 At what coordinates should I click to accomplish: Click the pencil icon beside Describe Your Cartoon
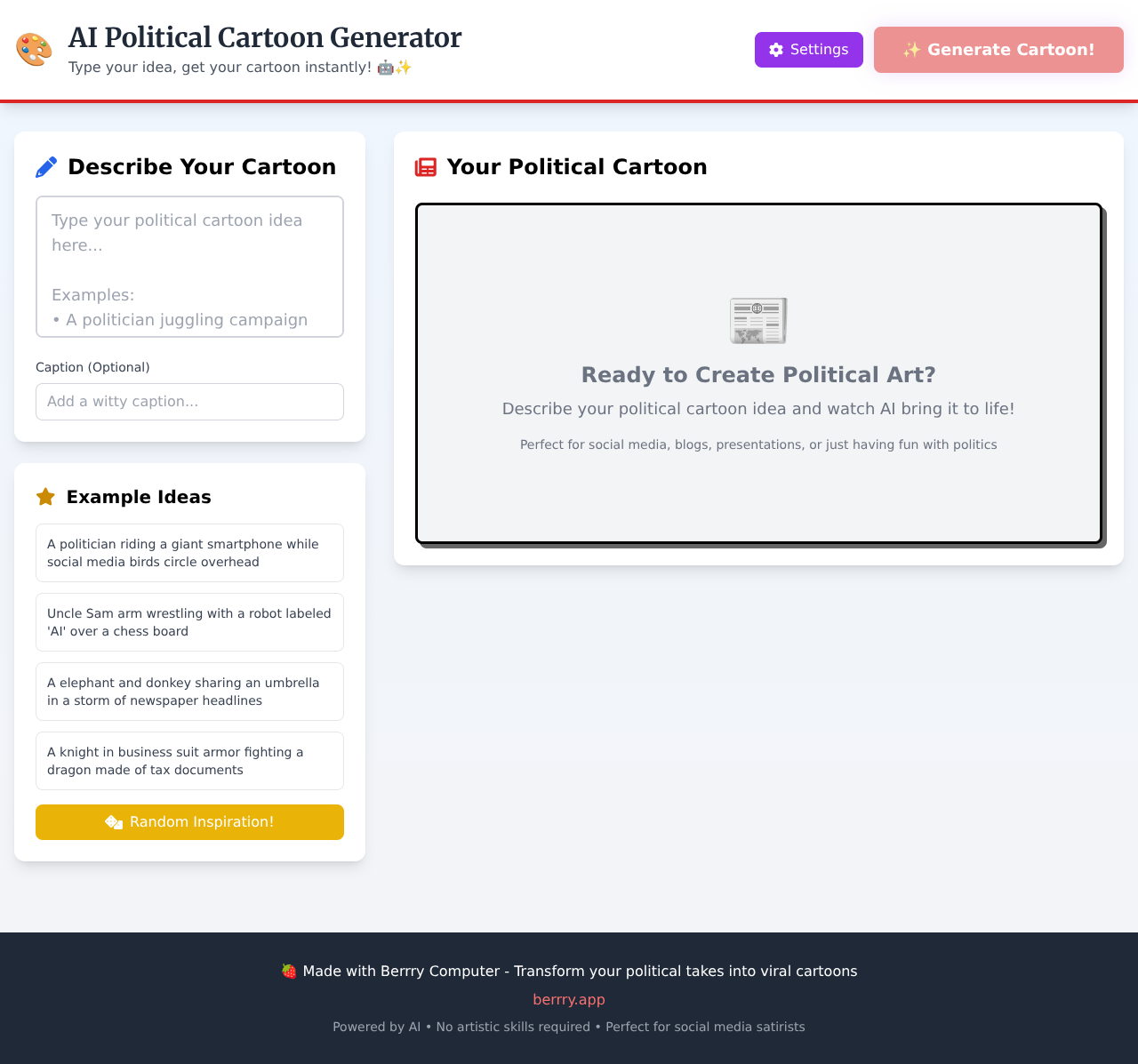pyautogui.click(x=46, y=165)
